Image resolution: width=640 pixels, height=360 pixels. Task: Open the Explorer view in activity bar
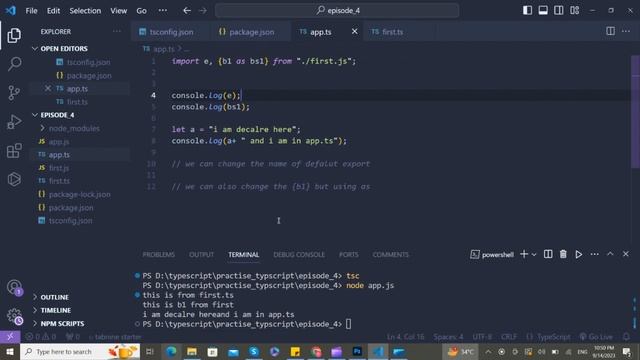(14, 36)
